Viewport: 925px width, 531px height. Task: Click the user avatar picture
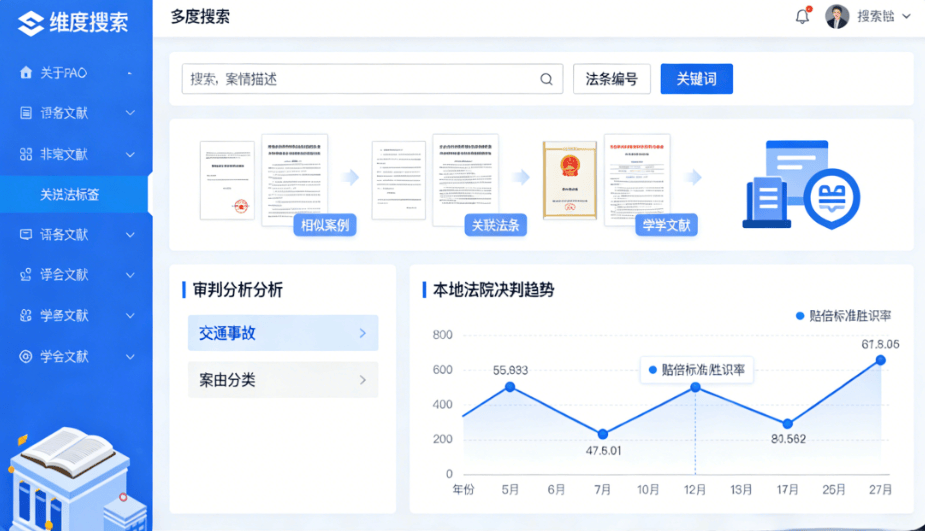click(837, 16)
